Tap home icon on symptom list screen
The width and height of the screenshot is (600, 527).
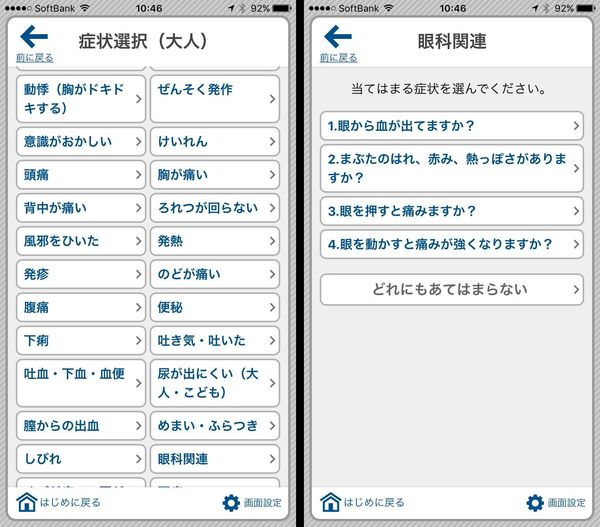tap(27, 502)
